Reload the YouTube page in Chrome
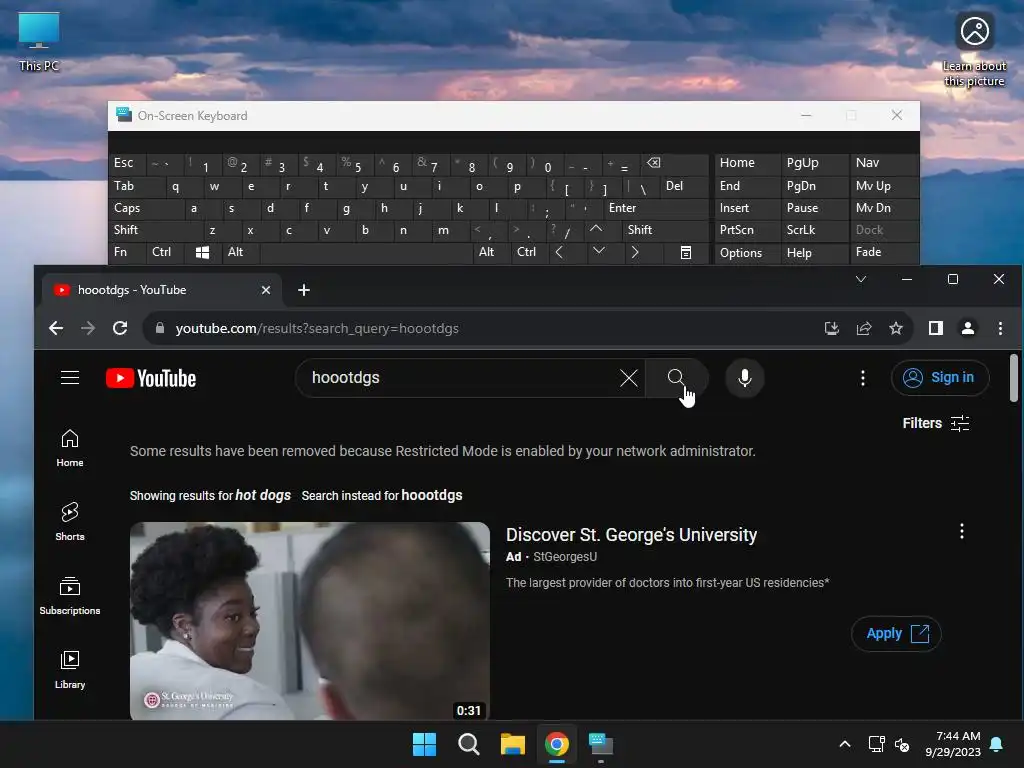Viewport: 1024px width, 768px height. click(x=120, y=328)
